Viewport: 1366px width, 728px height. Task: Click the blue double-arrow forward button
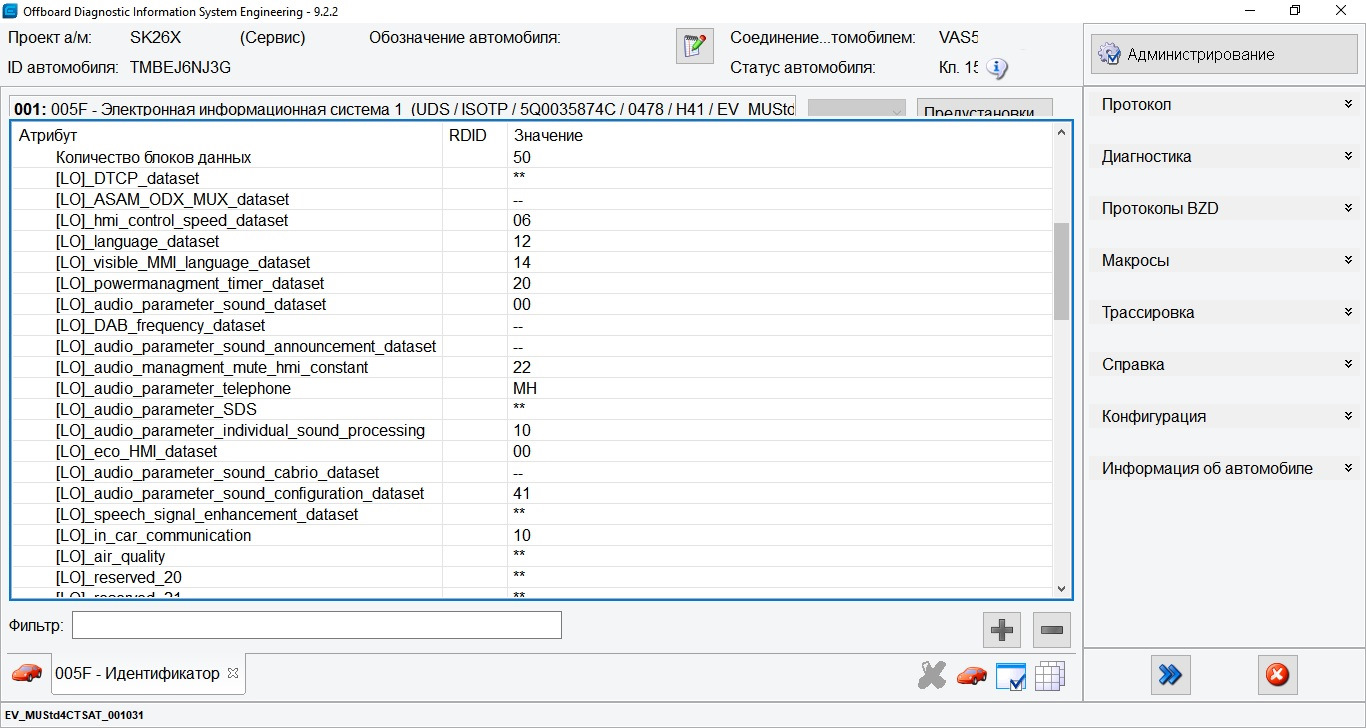(x=1169, y=675)
